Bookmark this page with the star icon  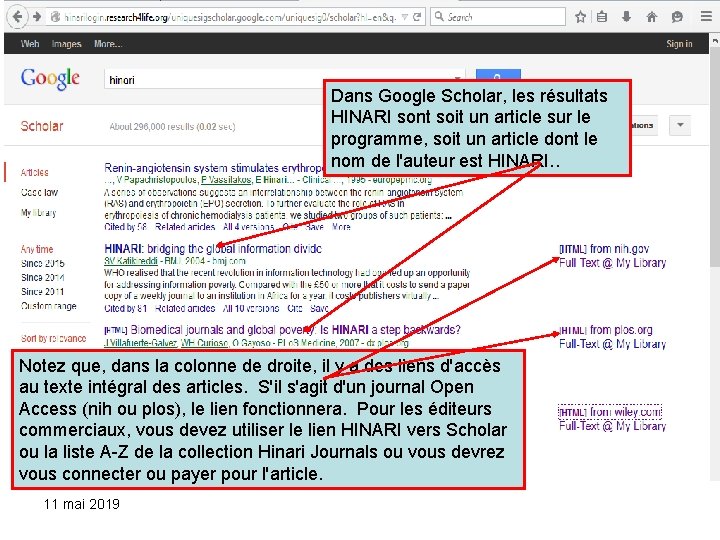pos(580,17)
